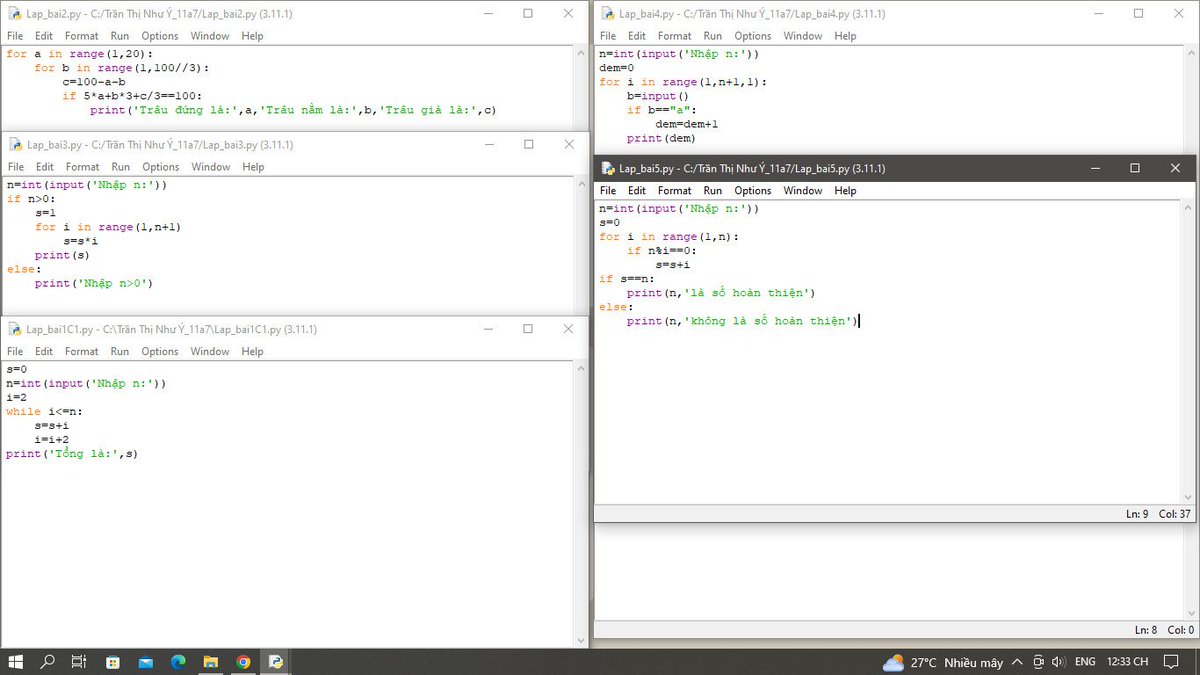Select the Python IDLE taskbar icon
Screen dimensions: 1200x675
pos(276,662)
